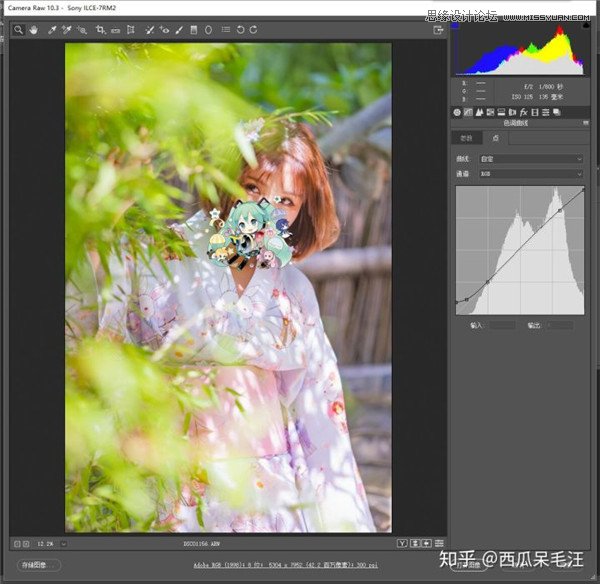Swap before and after settings
The height and width of the screenshot is (584, 600).
(x=415, y=543)
